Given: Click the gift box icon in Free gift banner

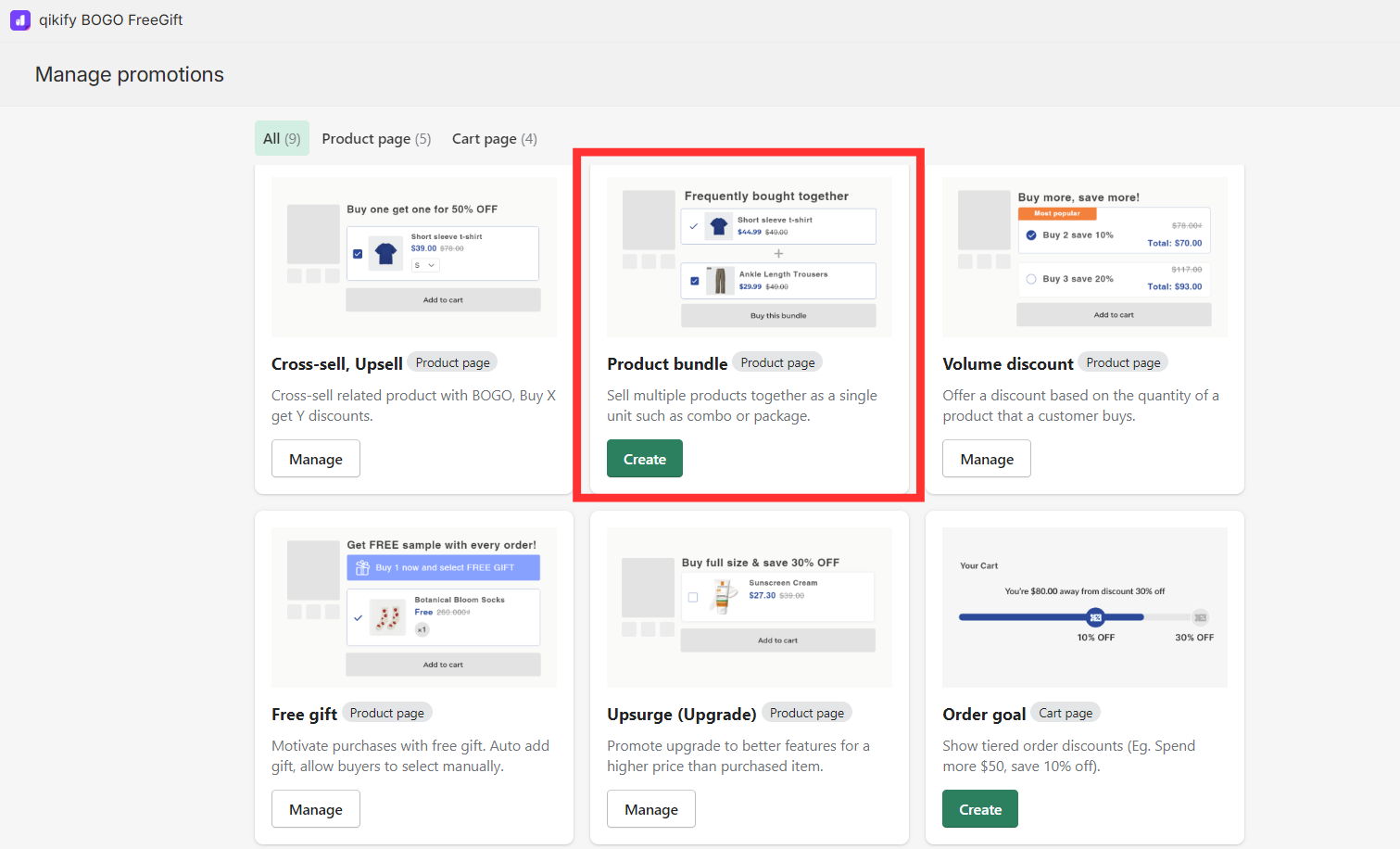Looking at the screenshot, I should click(363, 567).
